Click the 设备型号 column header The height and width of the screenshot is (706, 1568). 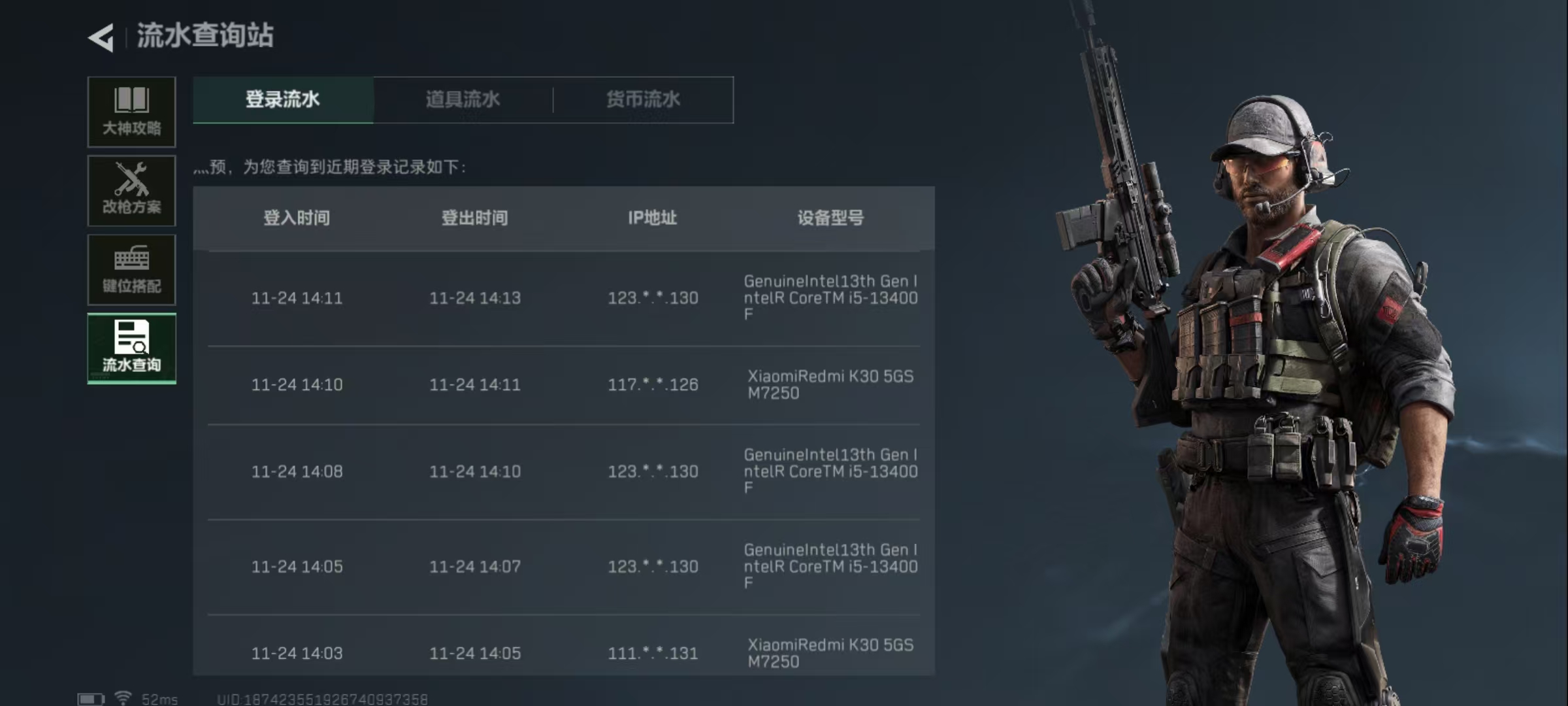[830, 218]
